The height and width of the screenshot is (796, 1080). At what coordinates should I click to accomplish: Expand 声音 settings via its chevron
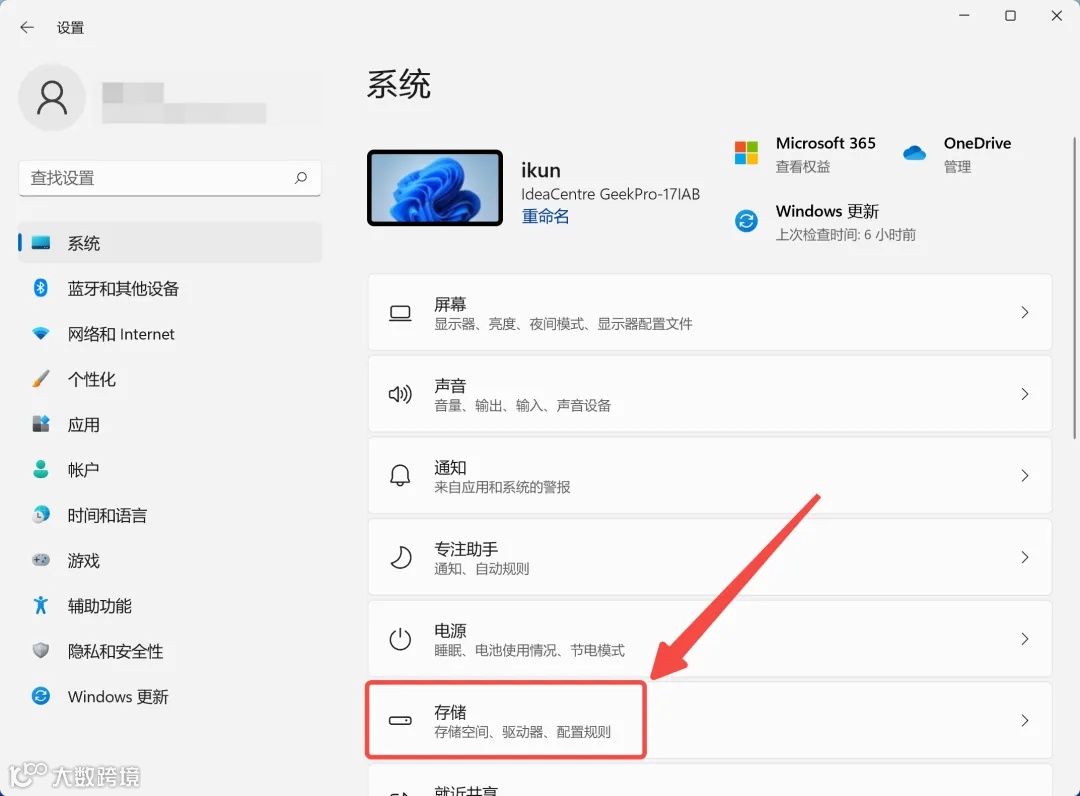click(1025, 394)
